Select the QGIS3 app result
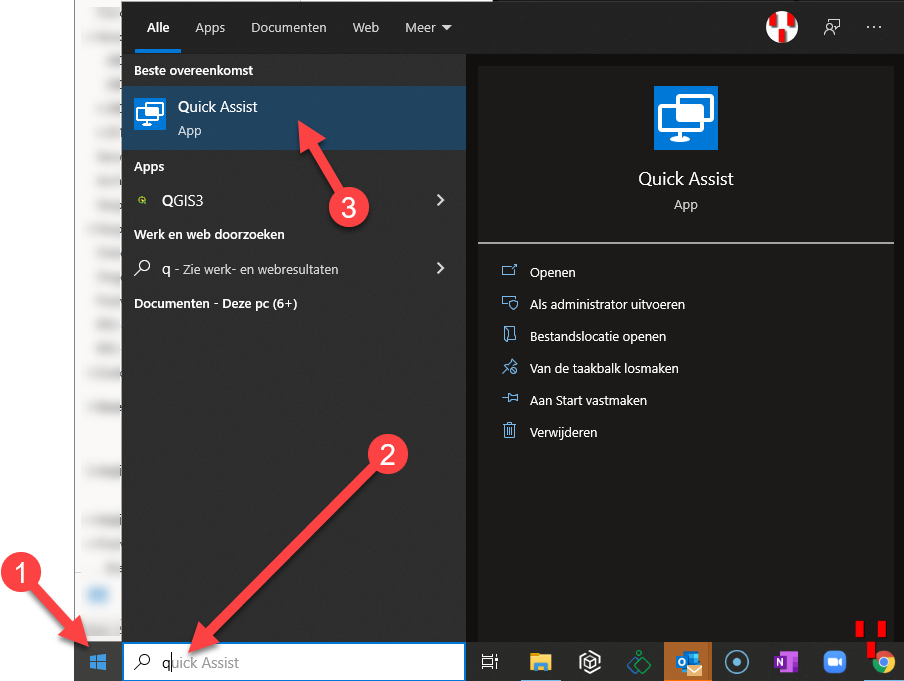904x681 pixels. click(293, 201)
